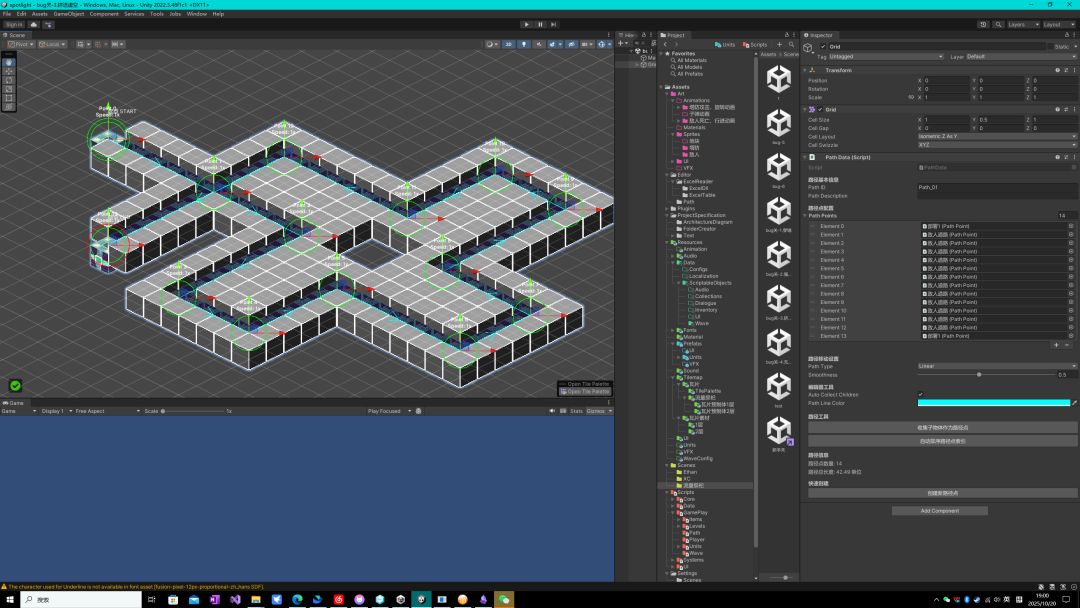
Task: Toggle the Grid GameObject active checkbox
Action: (x=823, y=47)
